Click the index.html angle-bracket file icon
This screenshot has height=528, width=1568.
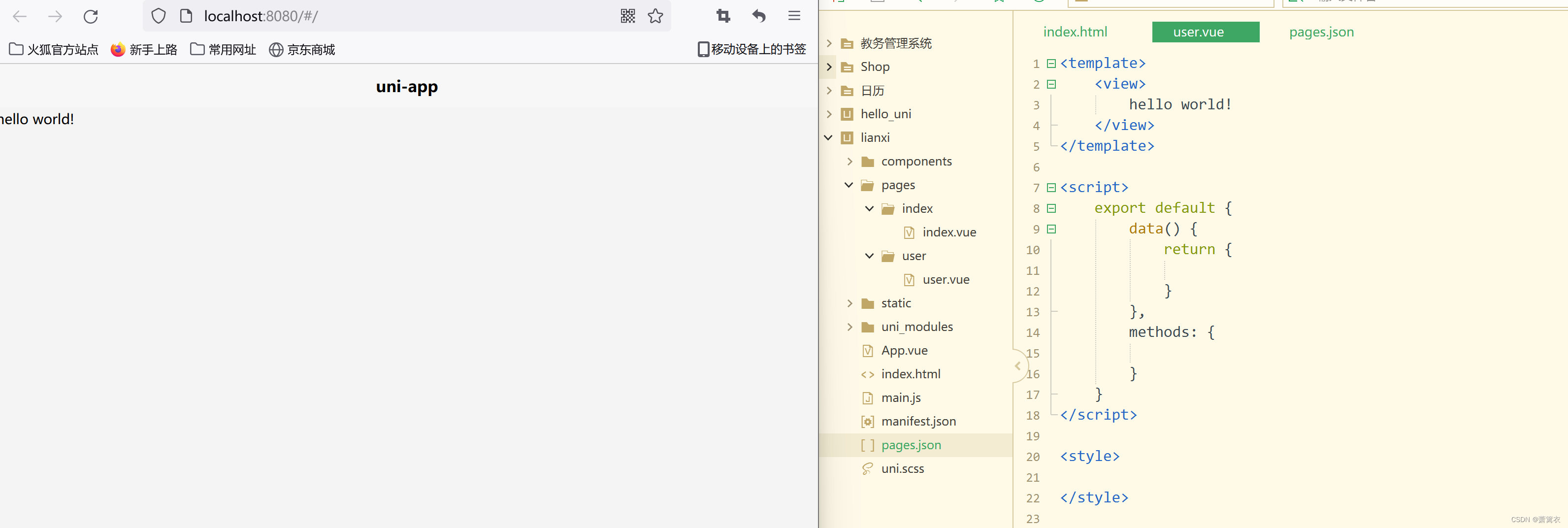(x=868, y=374)
